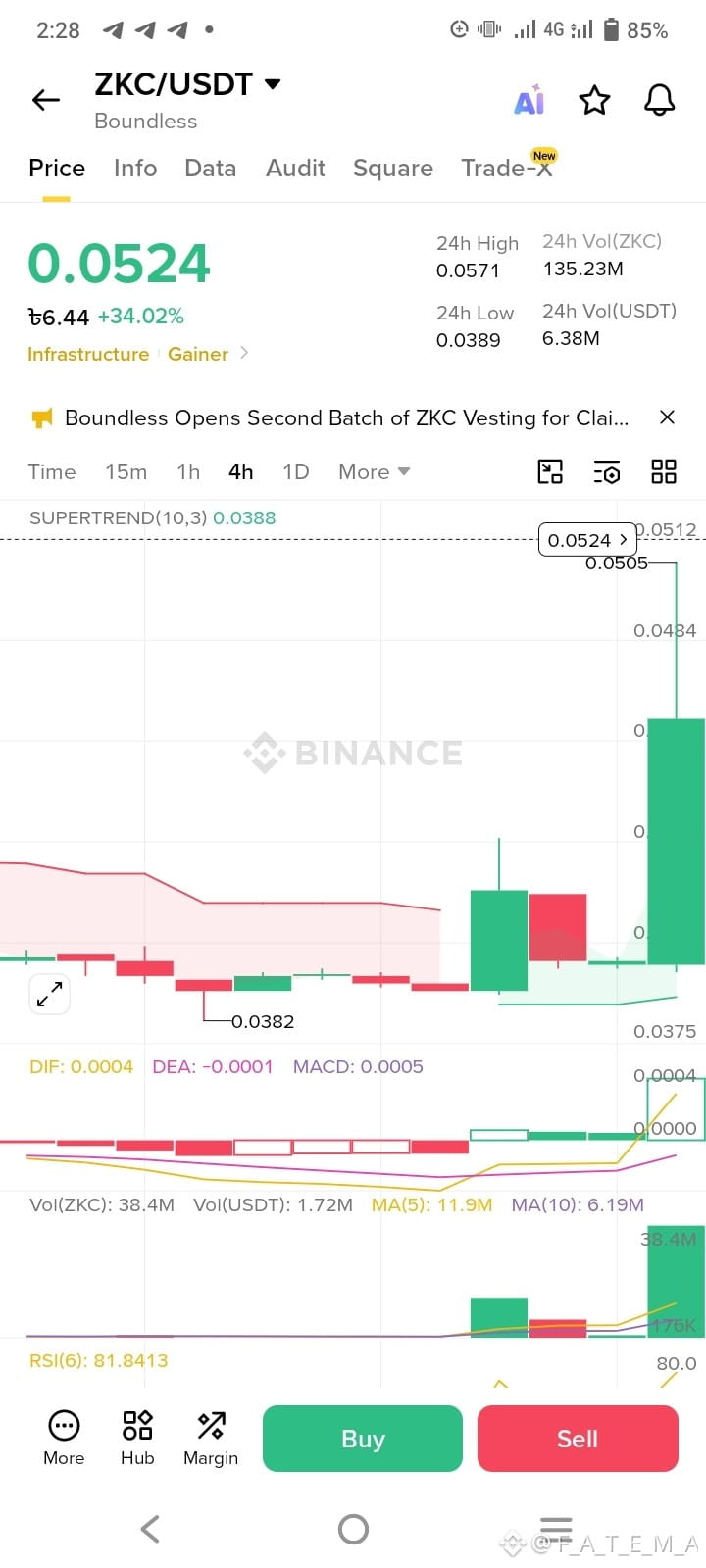Add ZKC/USDT to favorites with the star
706x1568 pixels.
pos(594,100)
